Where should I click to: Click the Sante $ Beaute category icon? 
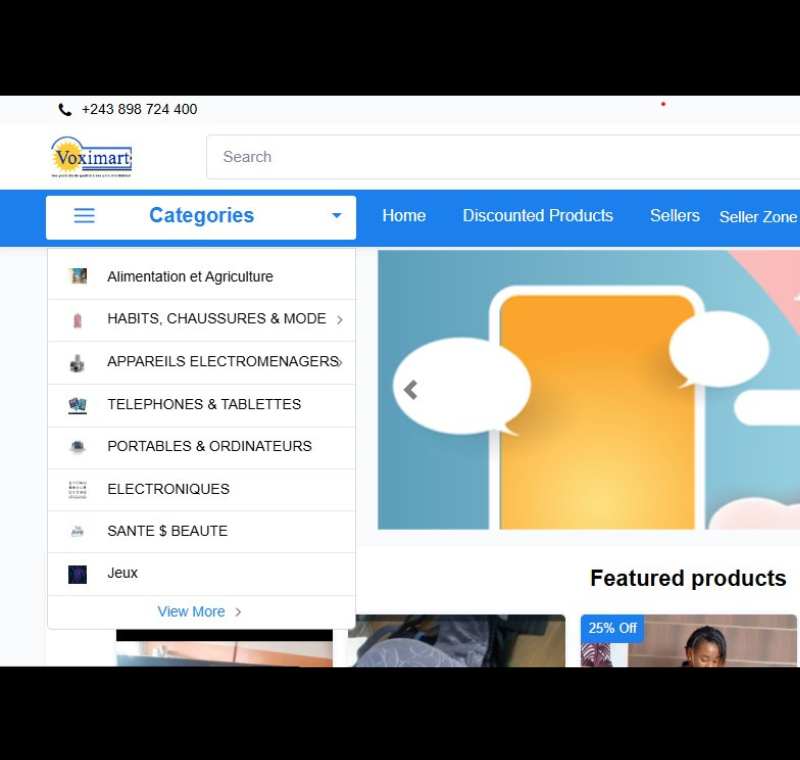pyautogui.click(x=78, y=532)
